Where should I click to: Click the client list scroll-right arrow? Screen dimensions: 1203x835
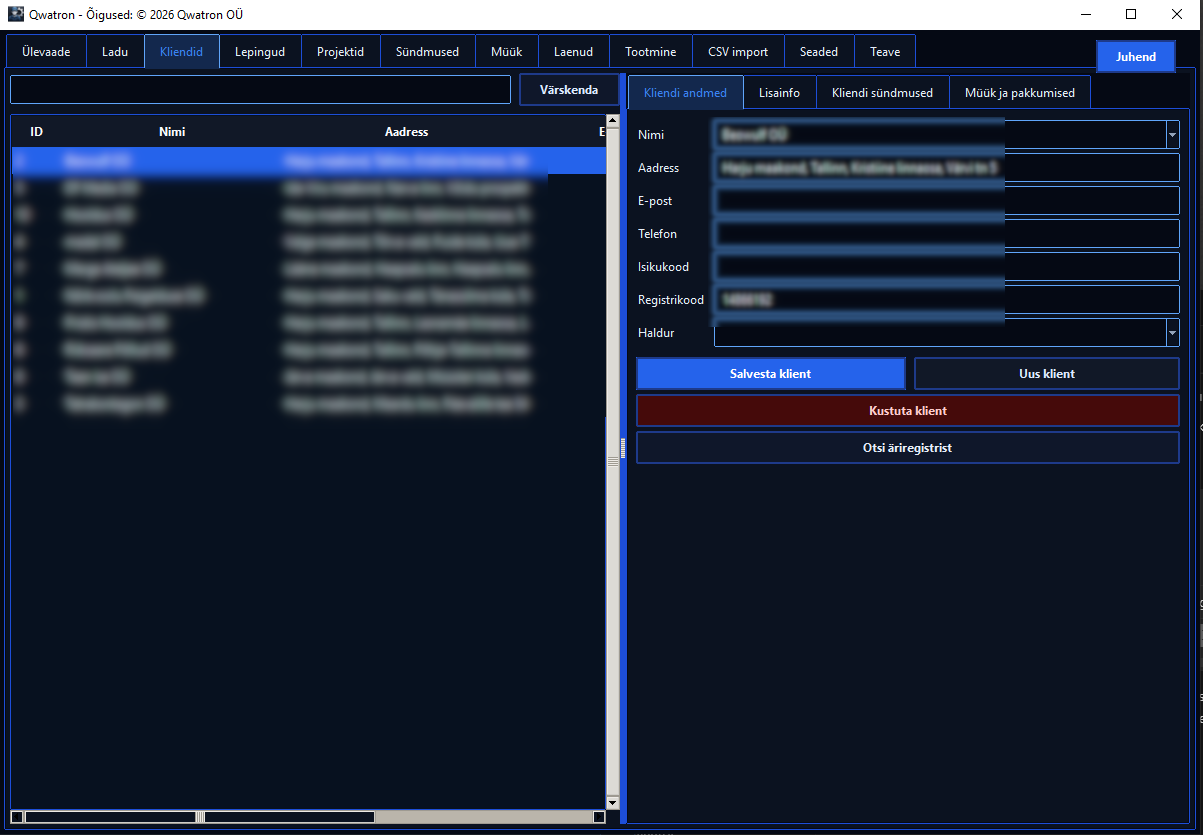click(599, 817)
